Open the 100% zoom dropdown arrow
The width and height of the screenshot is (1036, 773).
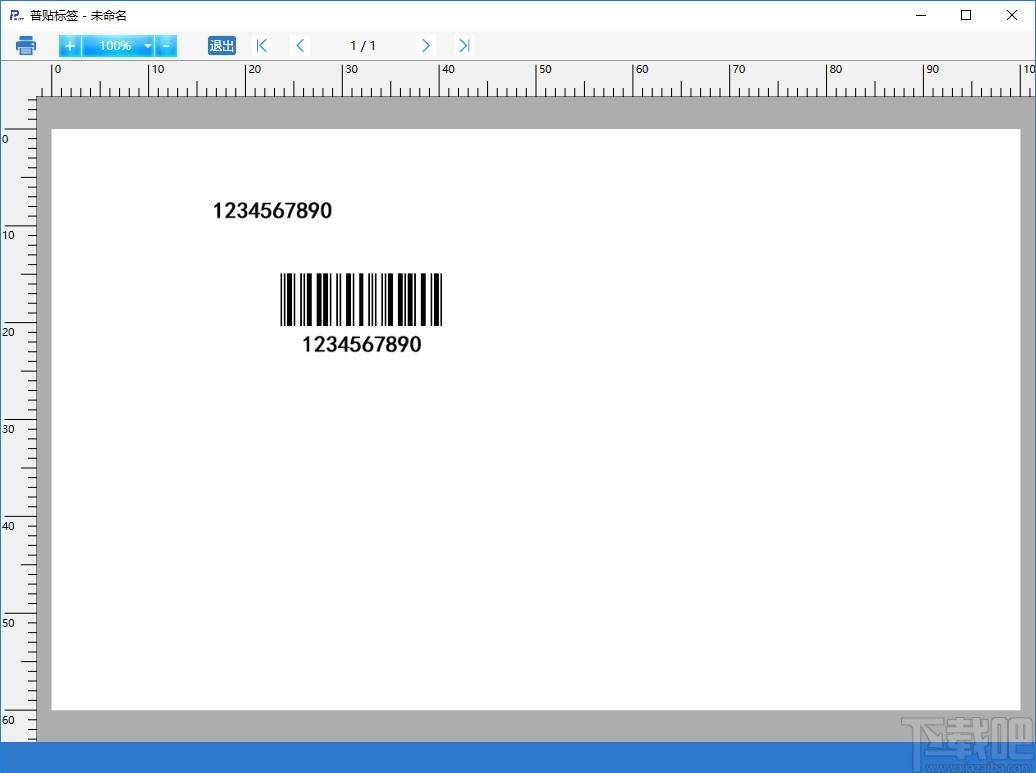tap(147, 46)
